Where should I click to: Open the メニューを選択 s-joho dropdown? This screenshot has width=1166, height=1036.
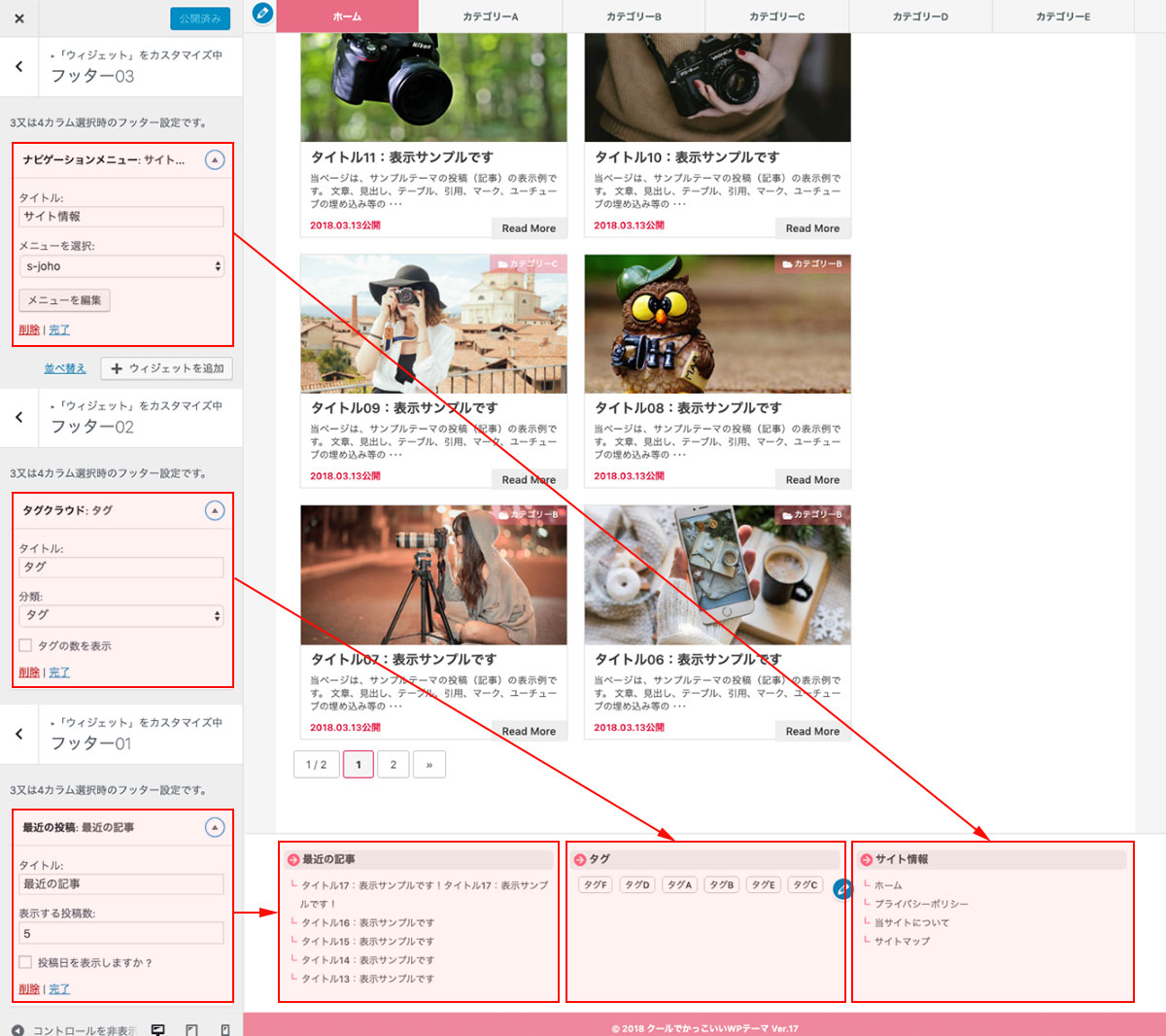coord(121,266)
